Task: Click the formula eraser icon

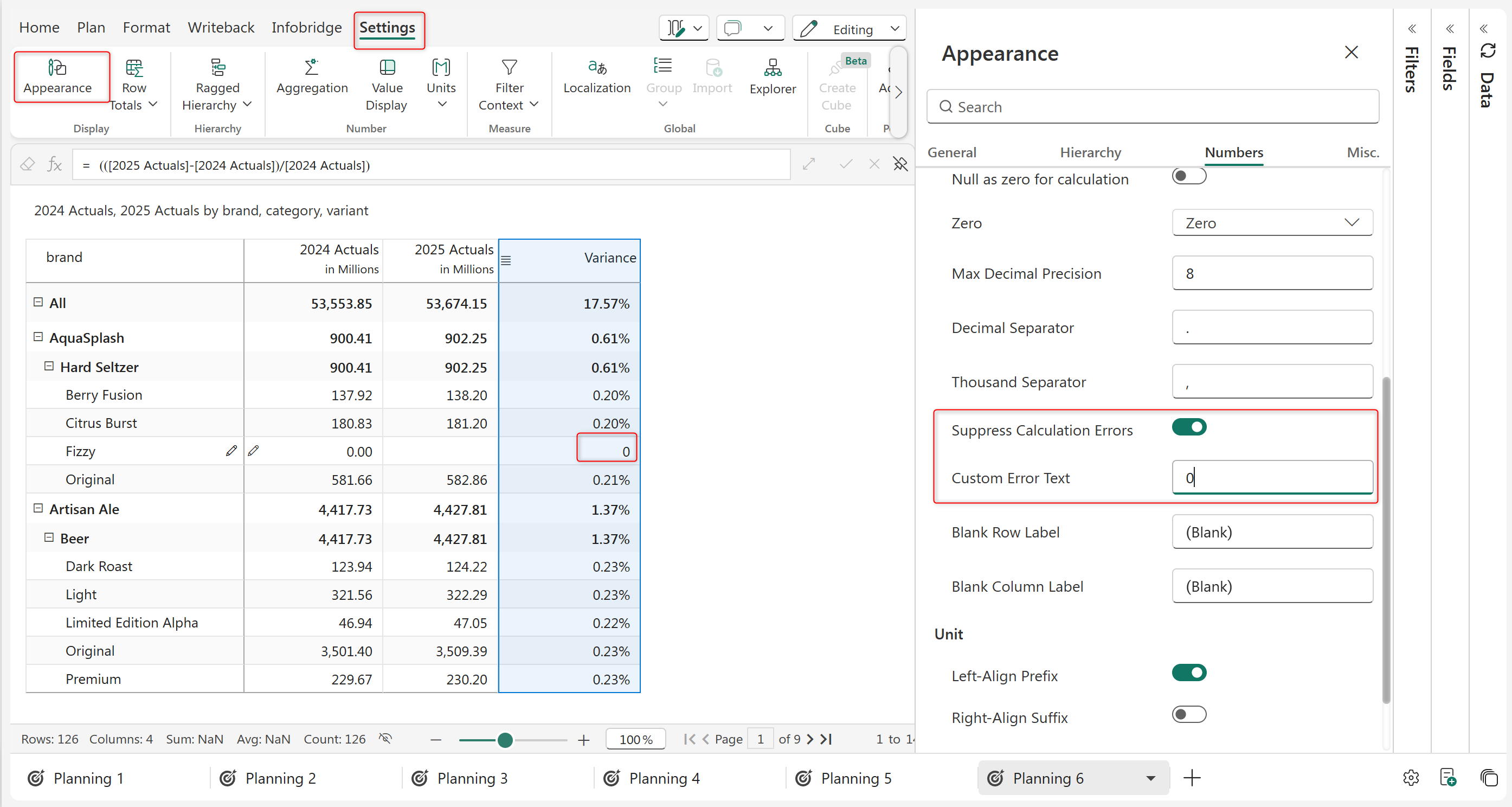Action: tap(28, 164)
